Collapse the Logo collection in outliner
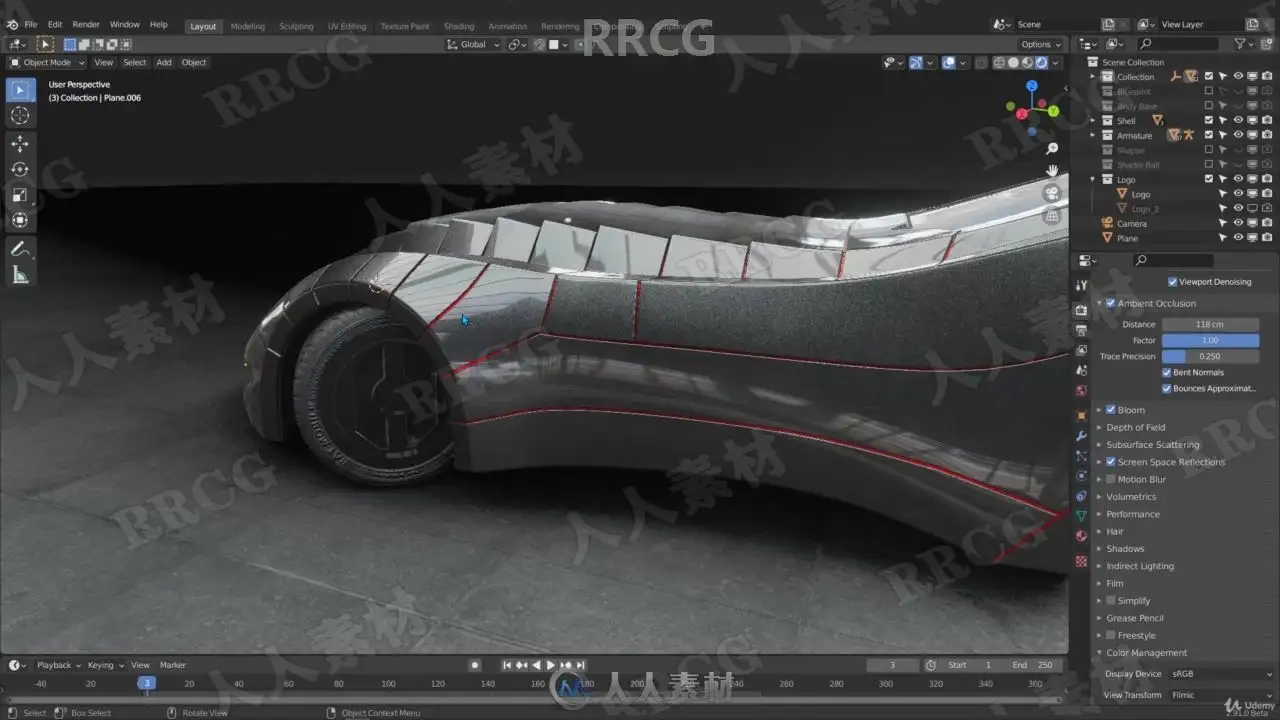1280x720 pixels. pos(1093,179)
